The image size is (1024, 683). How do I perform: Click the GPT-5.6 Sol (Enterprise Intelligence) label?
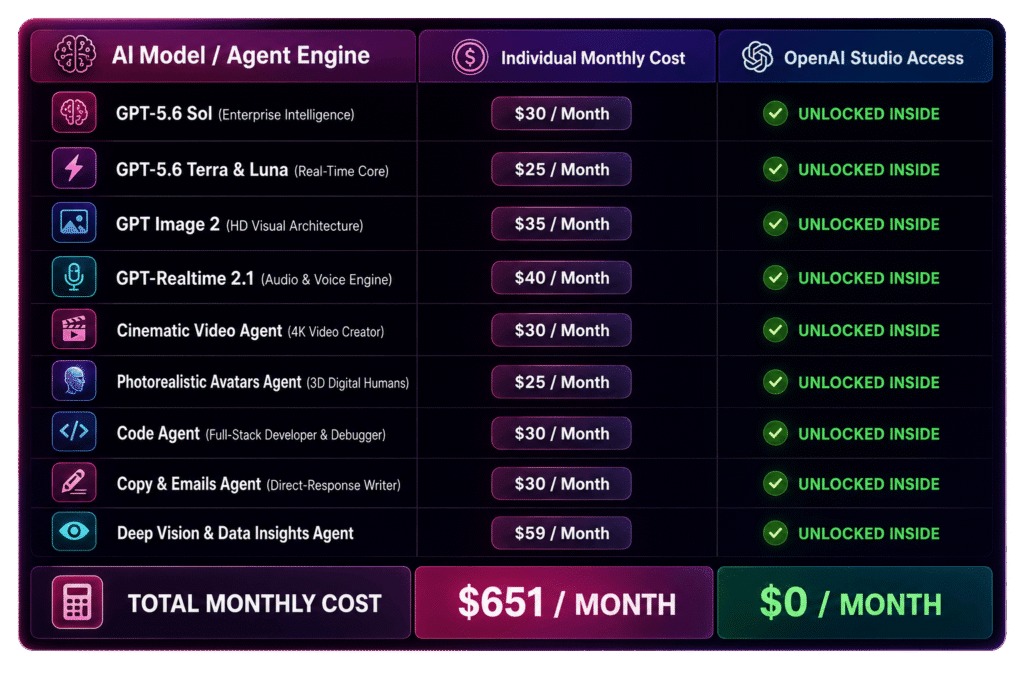[235, 114]
